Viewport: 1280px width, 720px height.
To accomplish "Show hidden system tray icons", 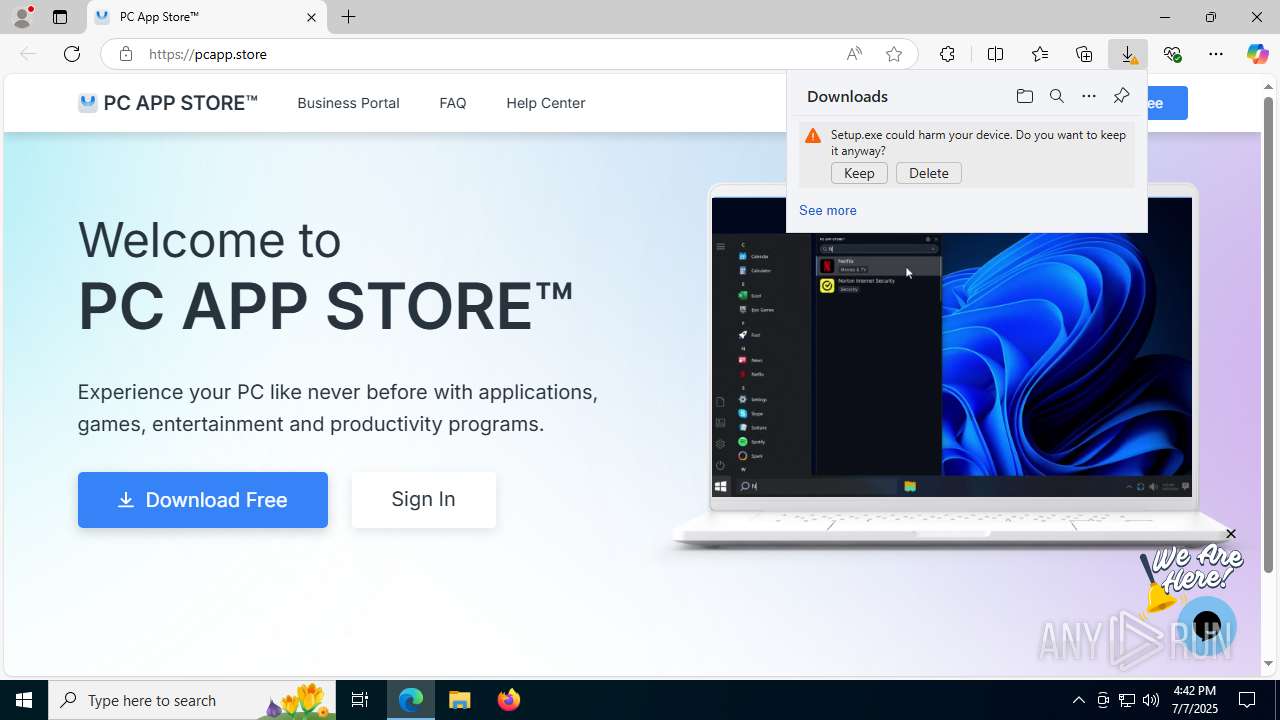I will tap(1078, 700).
